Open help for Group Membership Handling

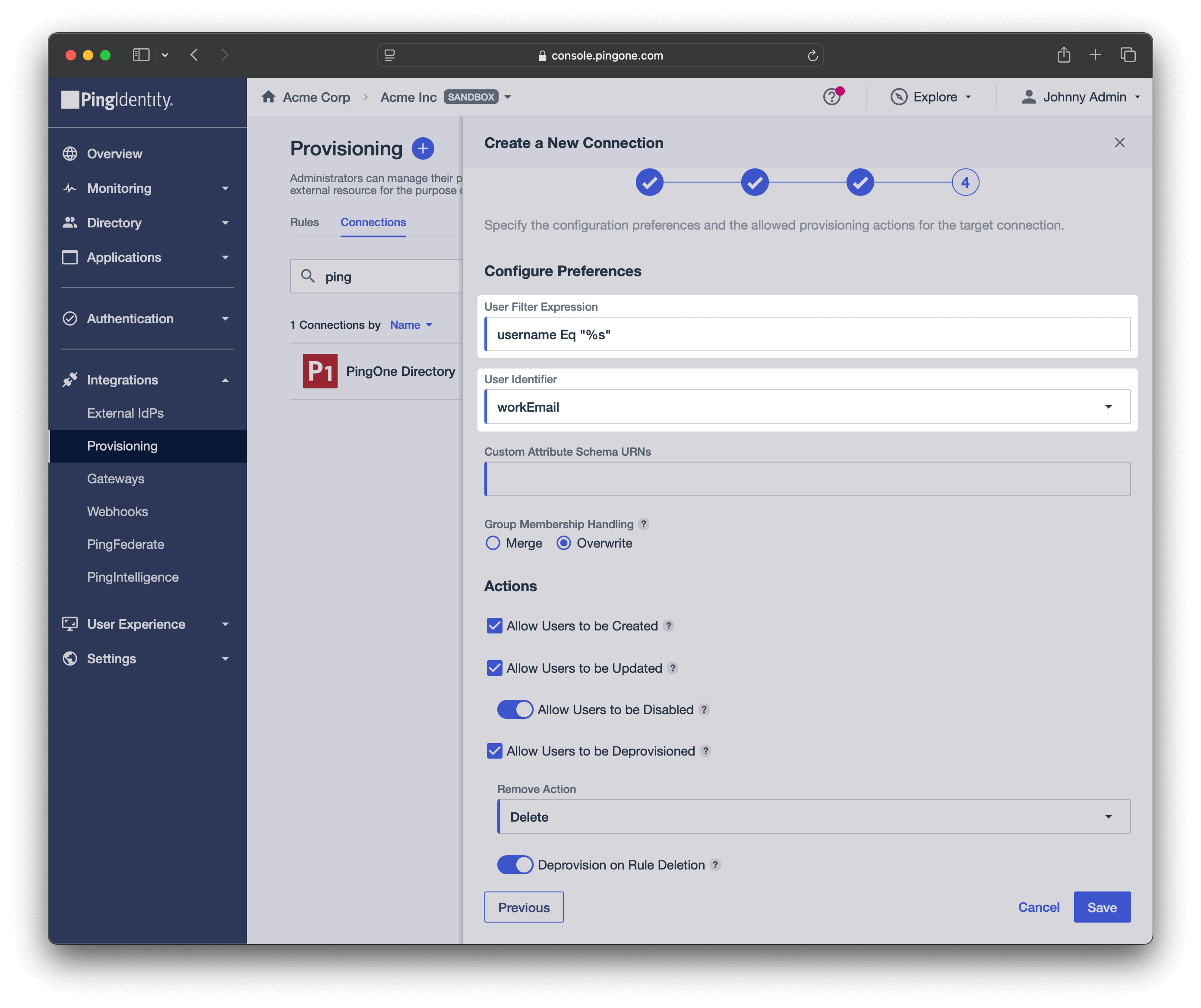click(643, 524)
